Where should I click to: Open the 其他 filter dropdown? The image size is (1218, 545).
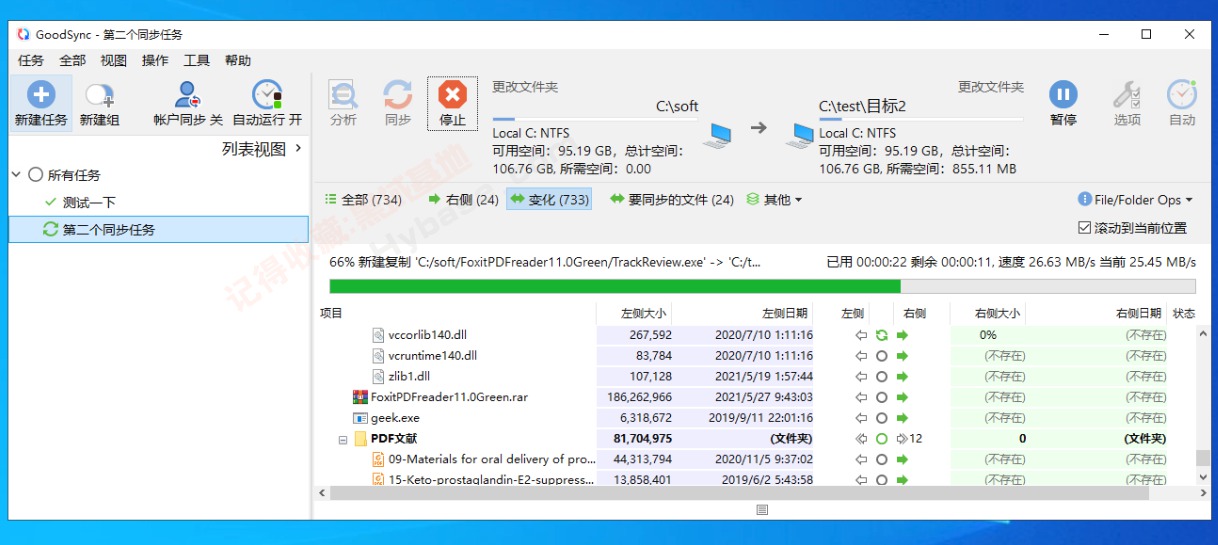(775, 200)
